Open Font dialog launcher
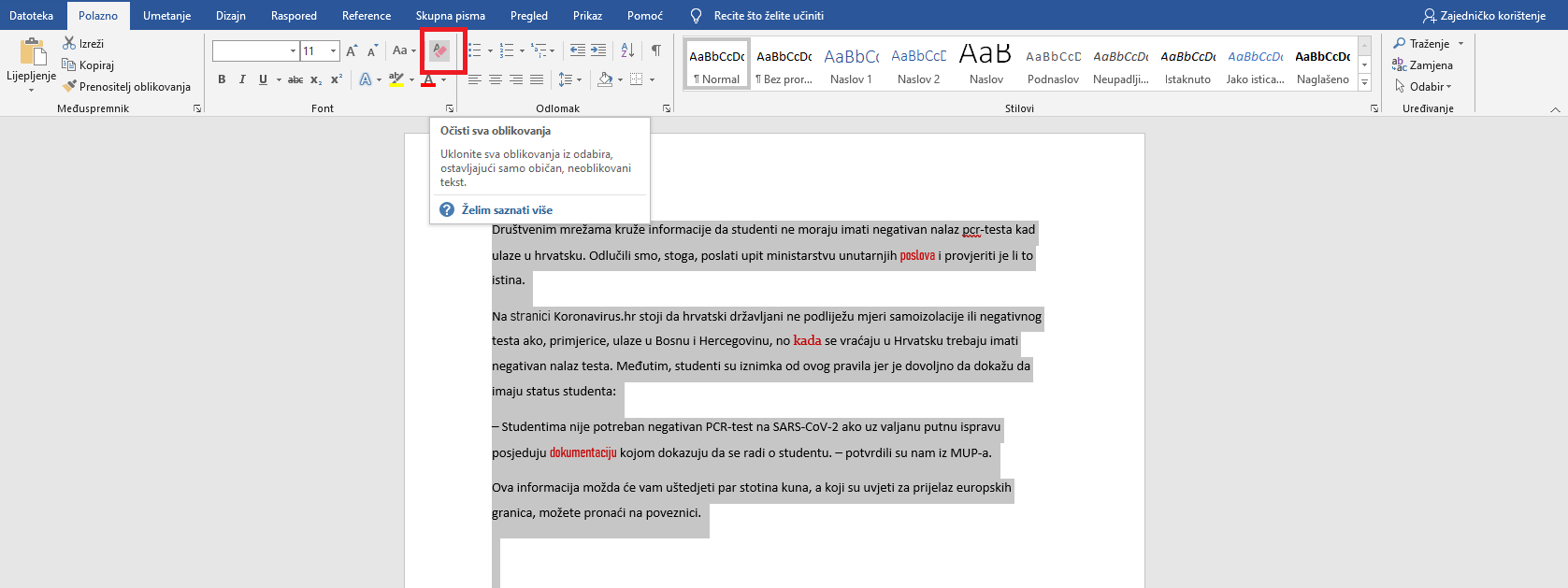The width and height of the screenshot is (1568, 588). [450, 108]
